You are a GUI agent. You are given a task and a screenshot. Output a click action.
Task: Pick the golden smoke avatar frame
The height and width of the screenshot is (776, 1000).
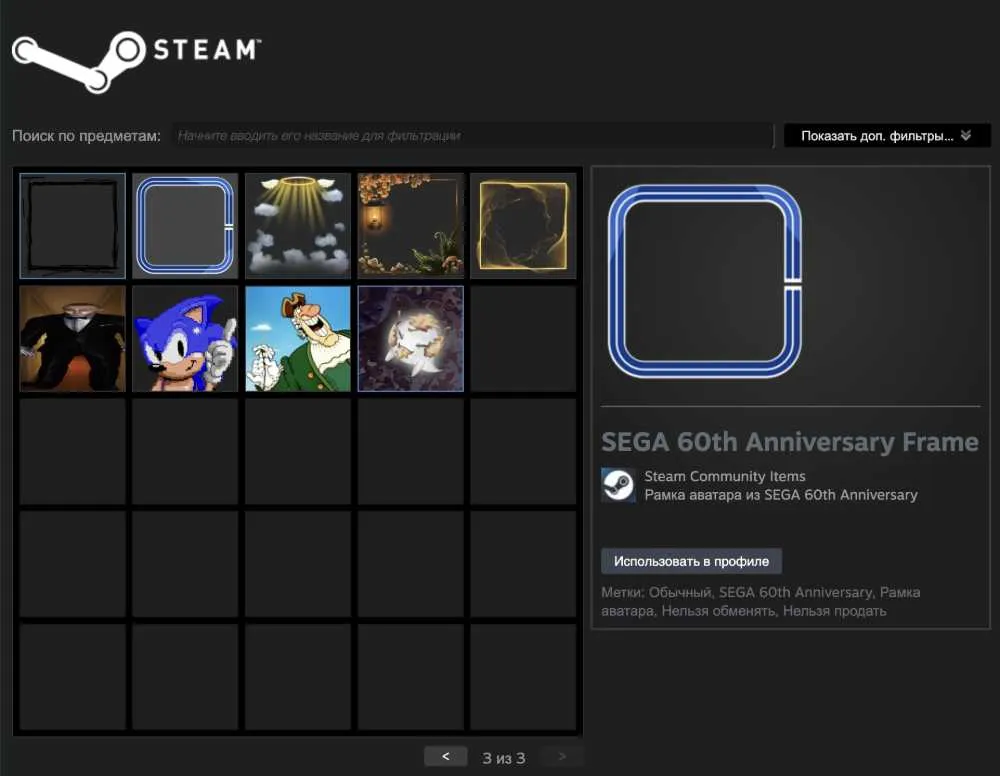tap(523, 226)
